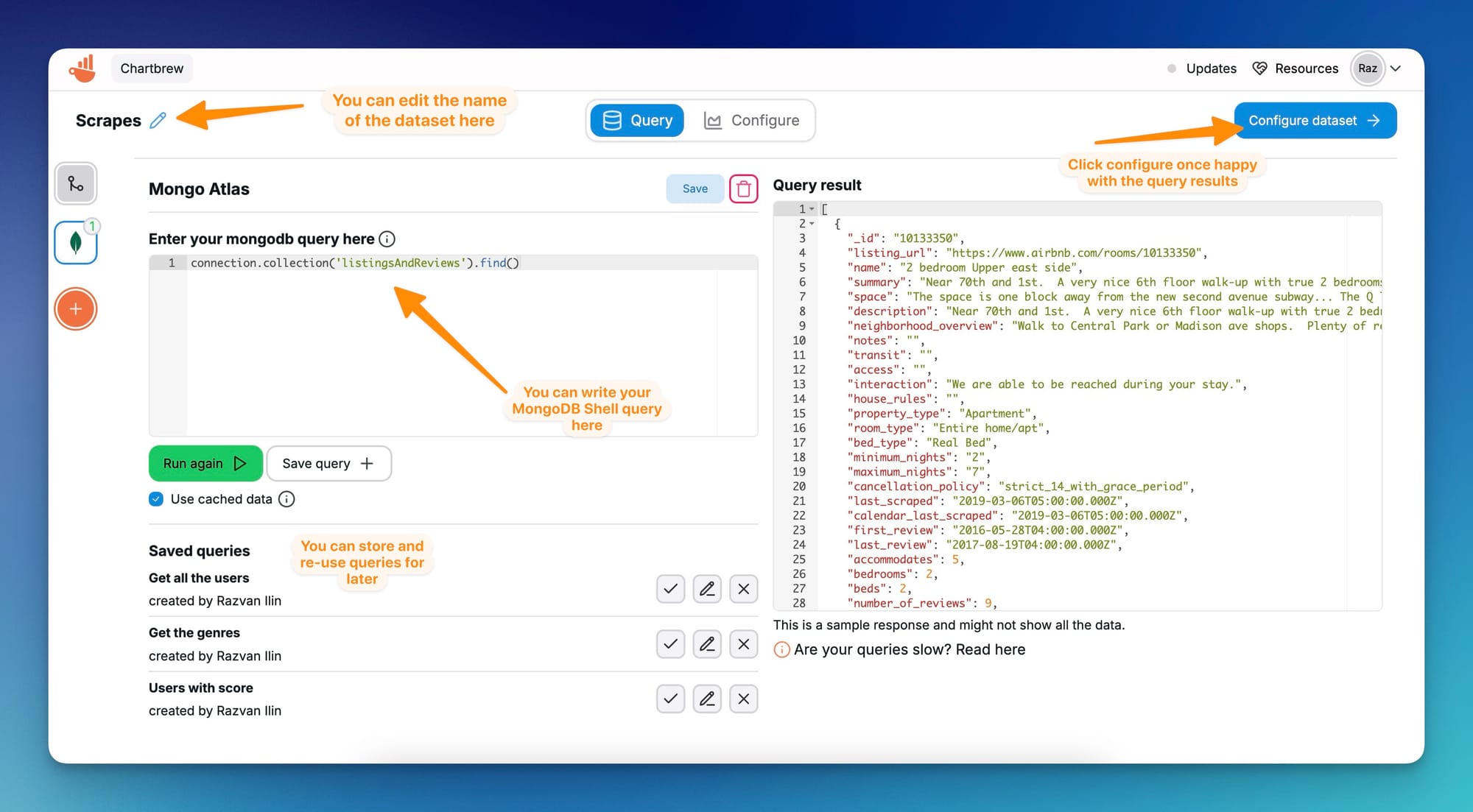Switch to the Configure tab
The height and width of the screenshot is (812, 1473).
point(753,120)
